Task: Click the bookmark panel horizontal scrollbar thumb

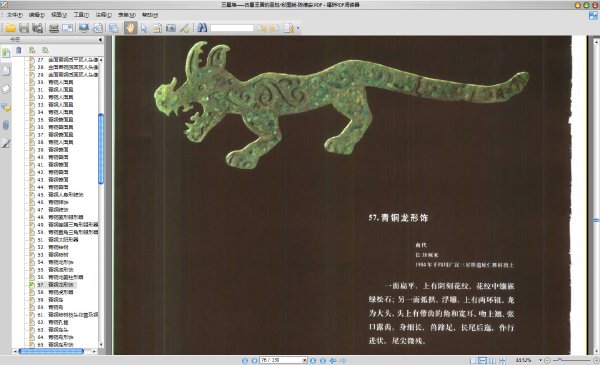Action: click(x=51, y=351)
